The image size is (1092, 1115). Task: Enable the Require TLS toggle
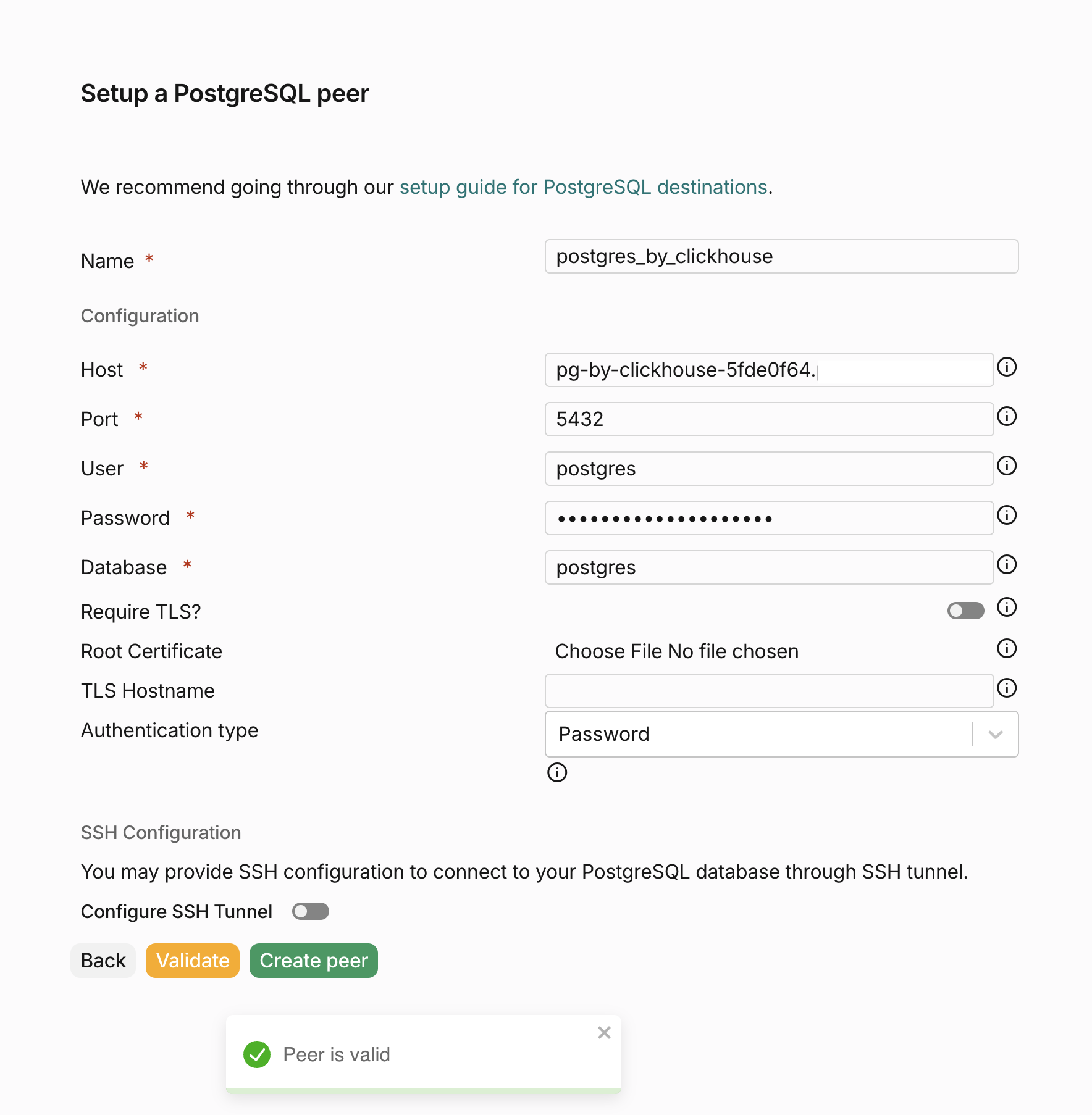point(965,611)
